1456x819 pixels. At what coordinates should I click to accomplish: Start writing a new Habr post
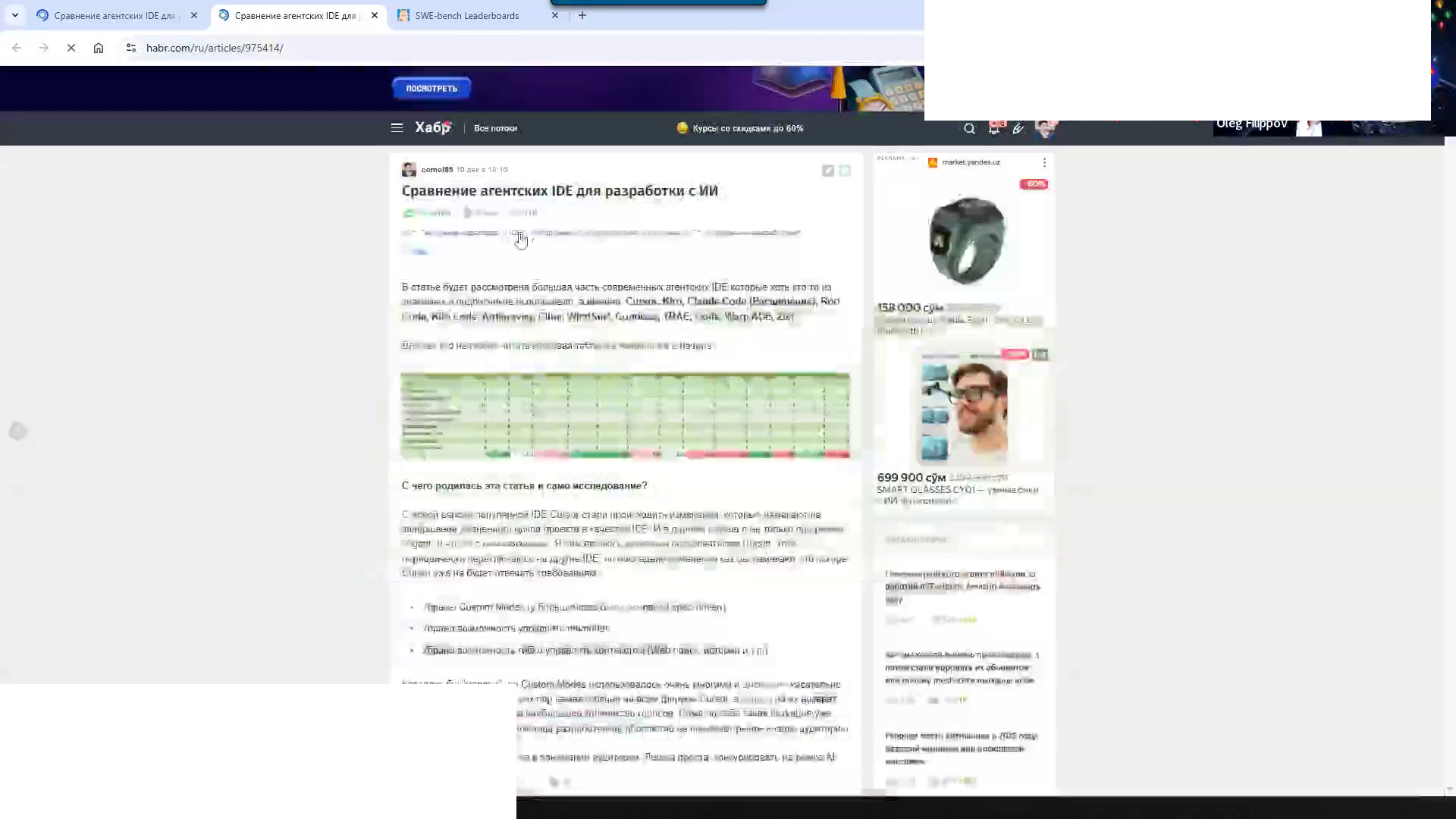(1018, 129)
